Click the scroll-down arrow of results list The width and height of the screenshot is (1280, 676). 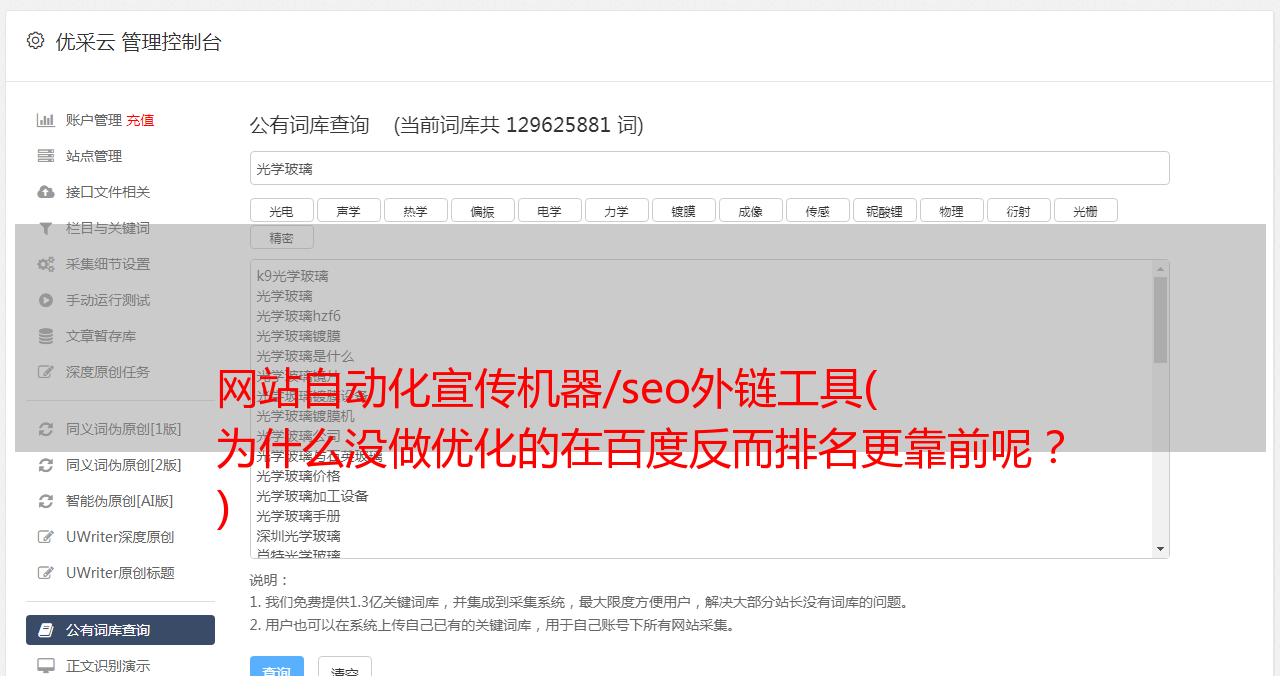[1160, 549]
